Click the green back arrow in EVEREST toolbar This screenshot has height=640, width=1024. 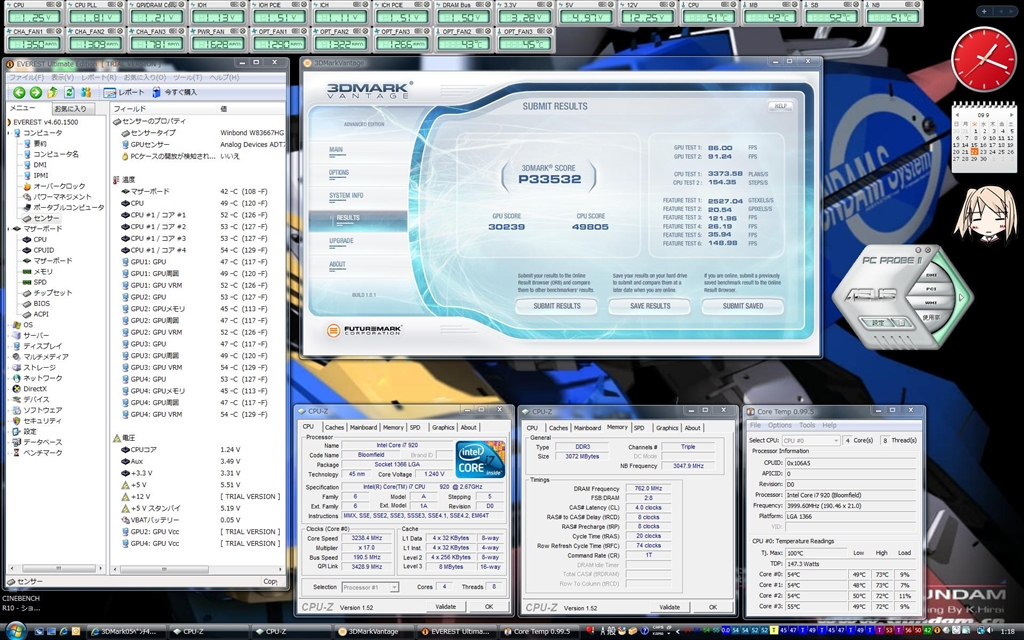tap(19, 92)
